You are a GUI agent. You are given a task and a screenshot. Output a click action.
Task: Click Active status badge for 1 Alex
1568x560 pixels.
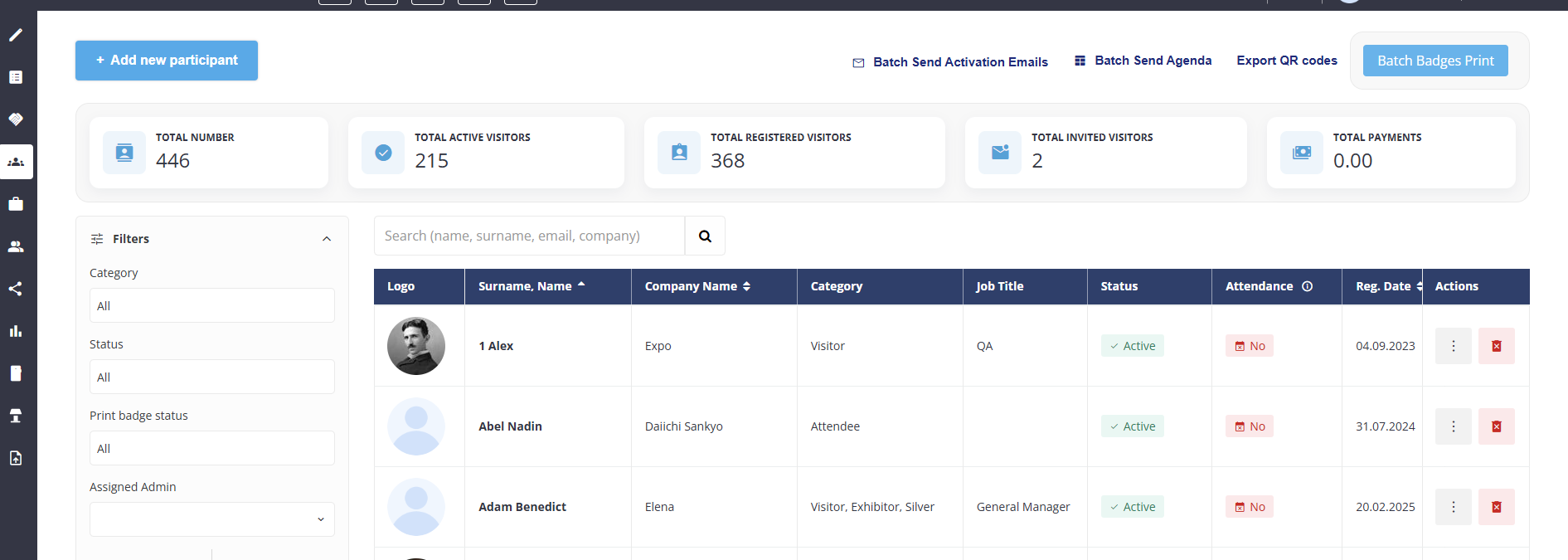pos(1133,346)
